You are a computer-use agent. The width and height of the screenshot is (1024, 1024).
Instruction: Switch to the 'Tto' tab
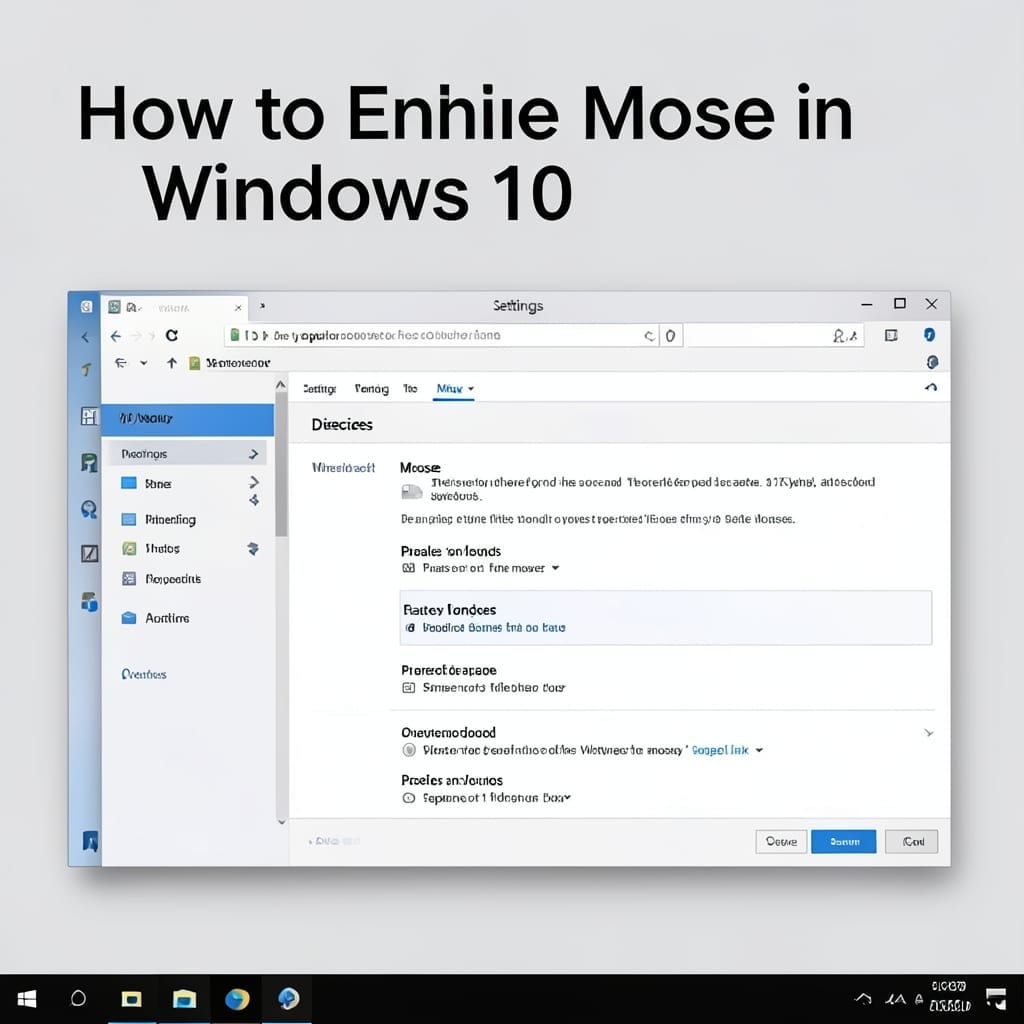pos(410,389)
